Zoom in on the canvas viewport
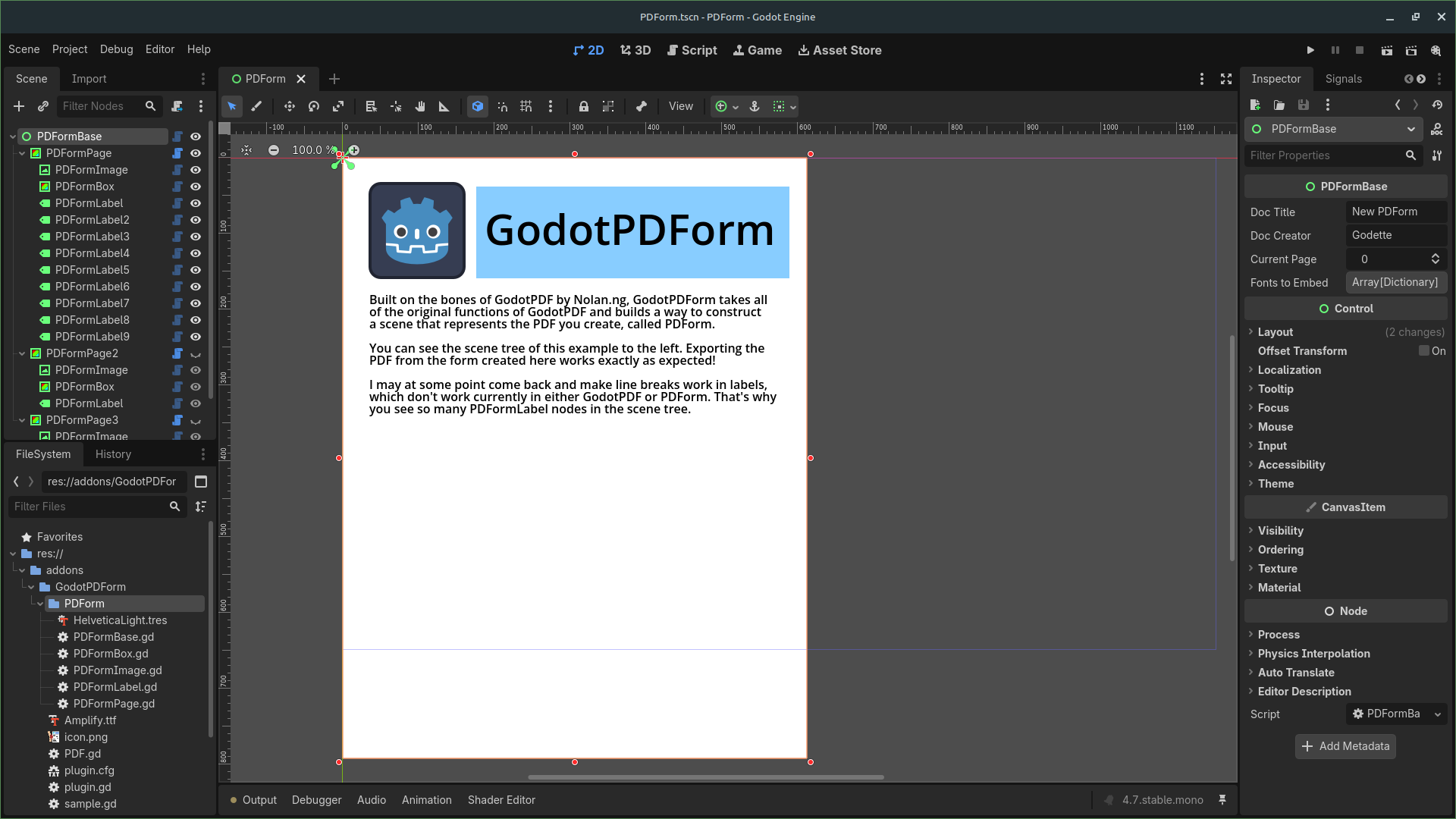 coord(353,150)
